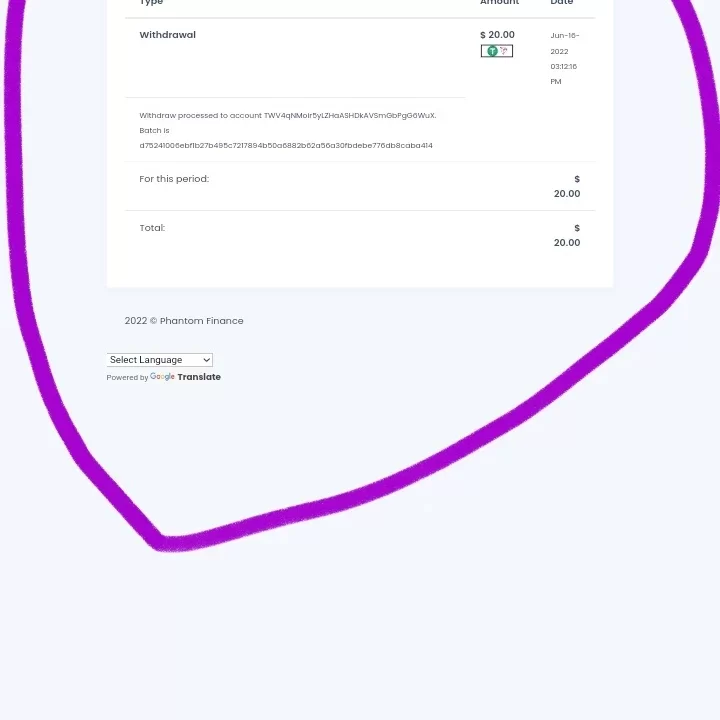Click the Amount column header
Screen dimensions: 720x720
(x=500, y=2)
